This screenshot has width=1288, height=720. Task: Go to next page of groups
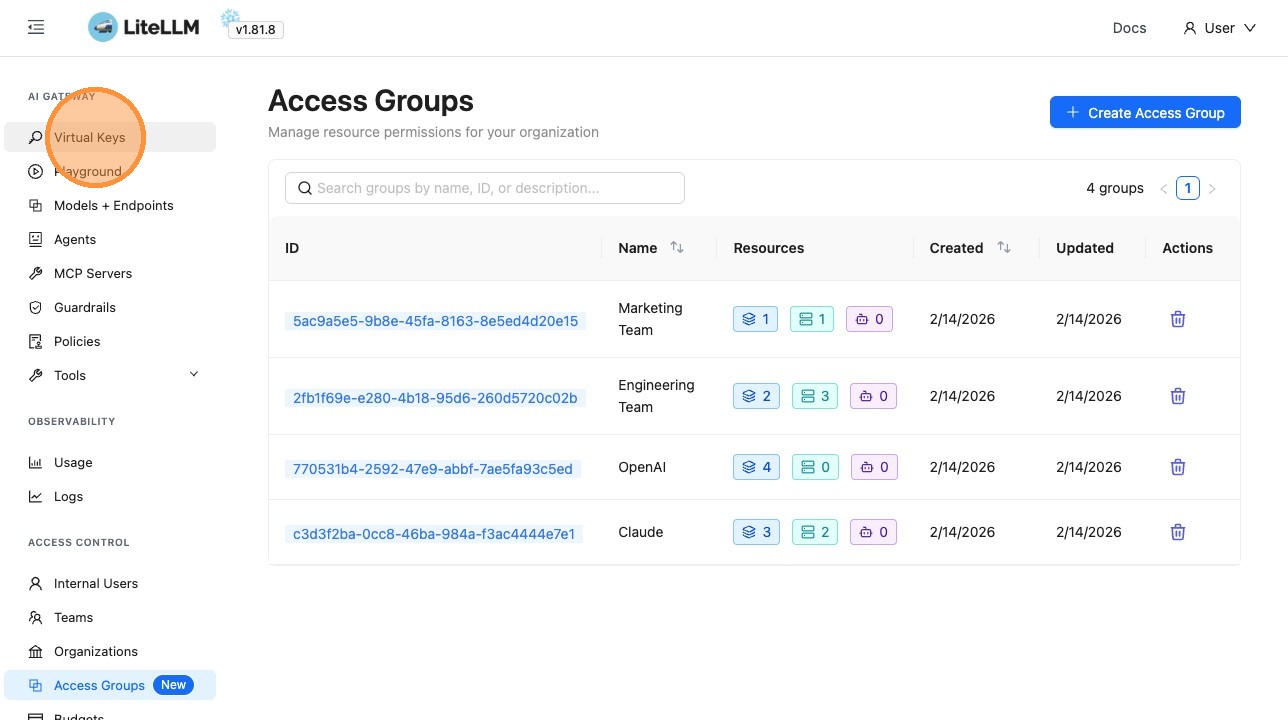(1212, 188)
